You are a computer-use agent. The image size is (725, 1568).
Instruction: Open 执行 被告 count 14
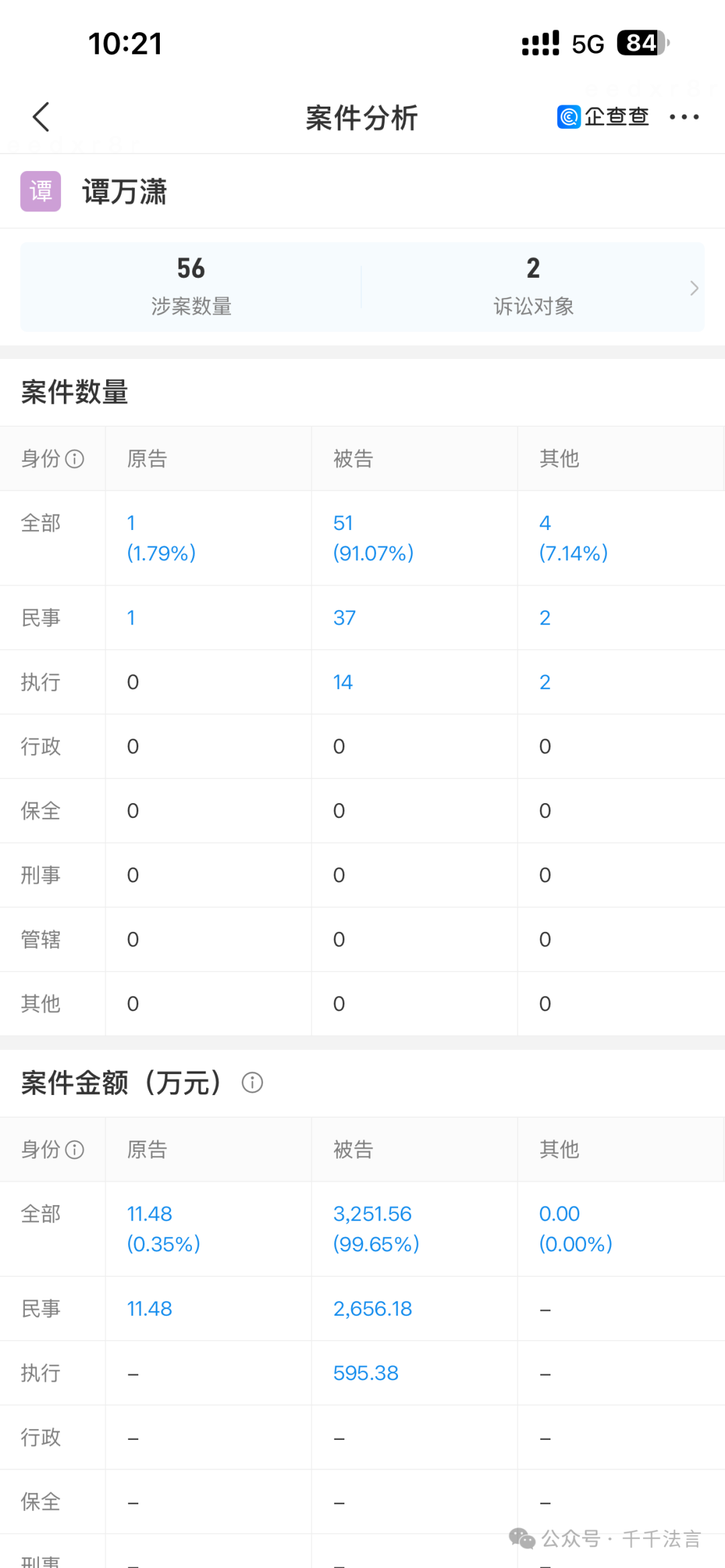(343, 682)
